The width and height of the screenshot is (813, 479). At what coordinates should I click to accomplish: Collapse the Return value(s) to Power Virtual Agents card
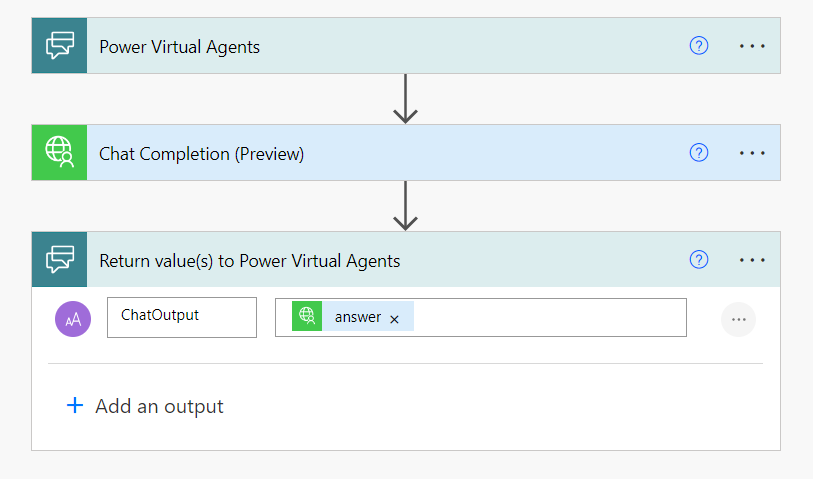pyautogui.click(x=380, y=260)
